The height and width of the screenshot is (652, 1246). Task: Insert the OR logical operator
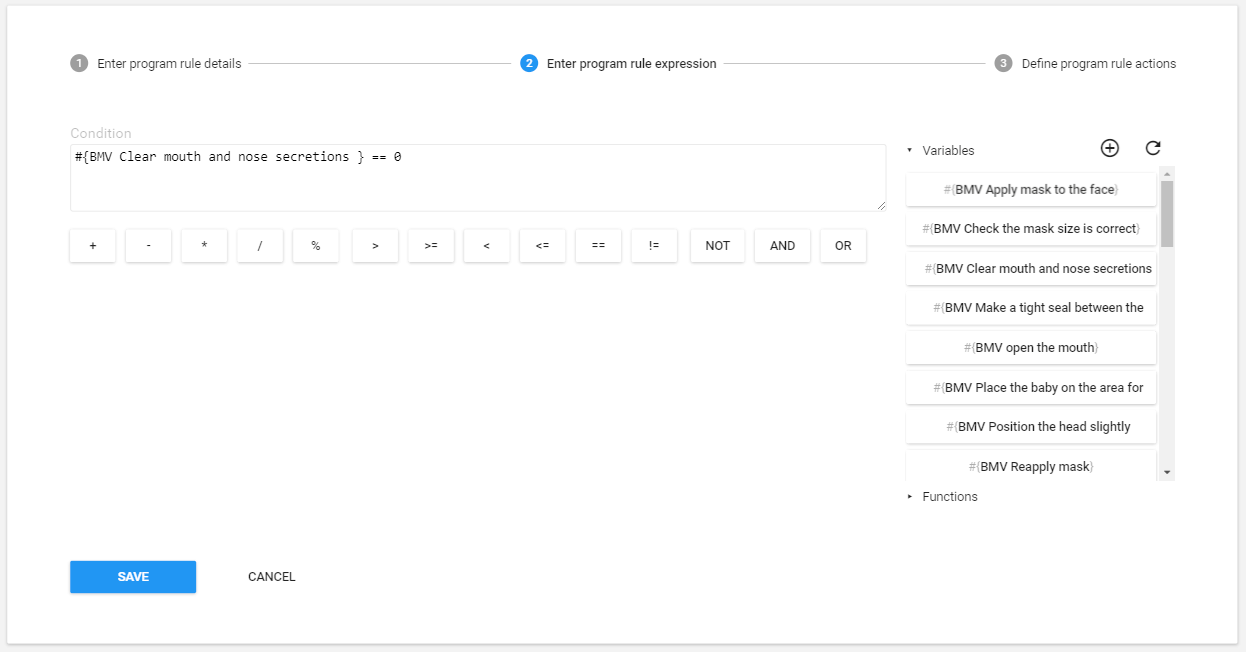tap(843, 246)
